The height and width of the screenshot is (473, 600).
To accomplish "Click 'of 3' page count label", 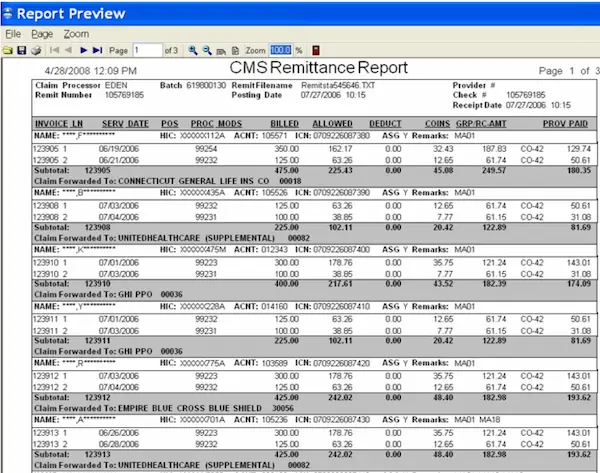I will [x=171, y=51].
